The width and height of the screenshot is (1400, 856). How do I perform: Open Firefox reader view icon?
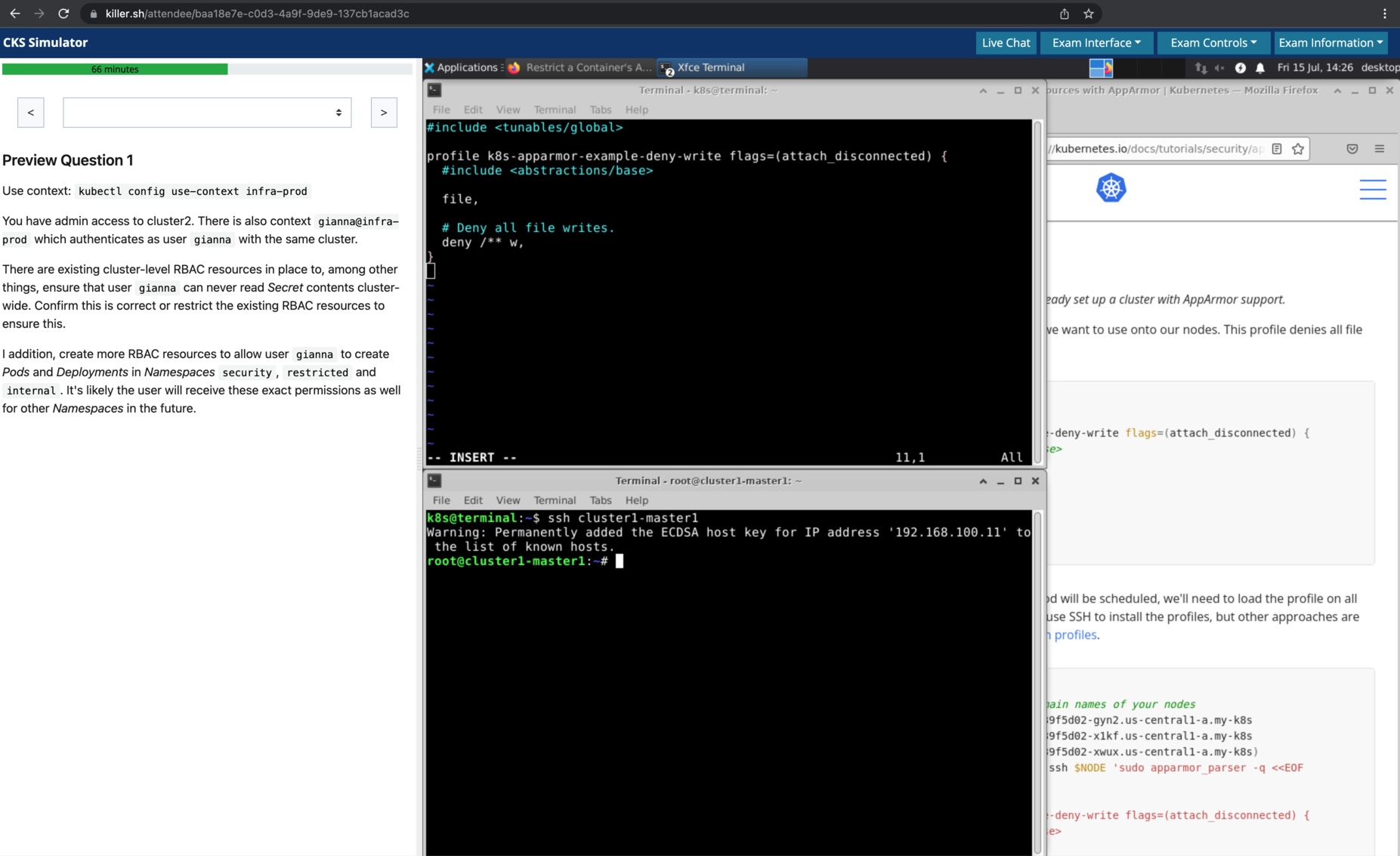[x=1277, y=149]
